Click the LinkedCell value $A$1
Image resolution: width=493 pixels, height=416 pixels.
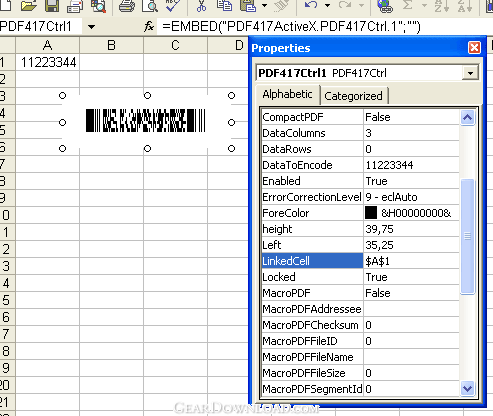377,261
